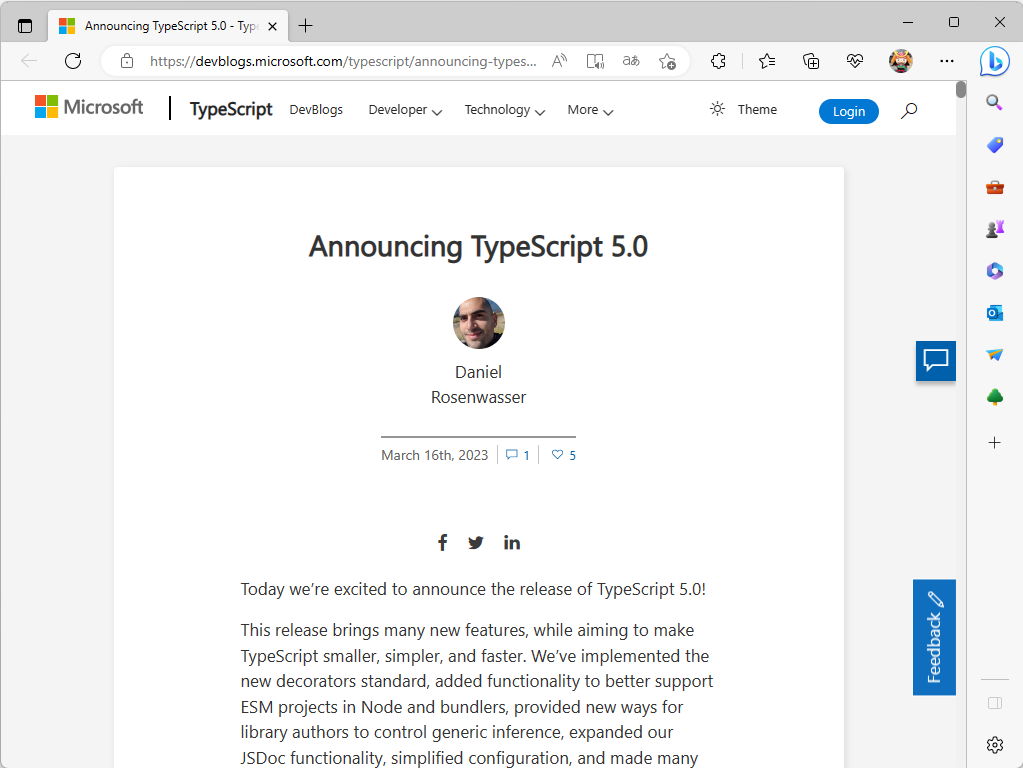Click the Translate page icon

[631, 61]
